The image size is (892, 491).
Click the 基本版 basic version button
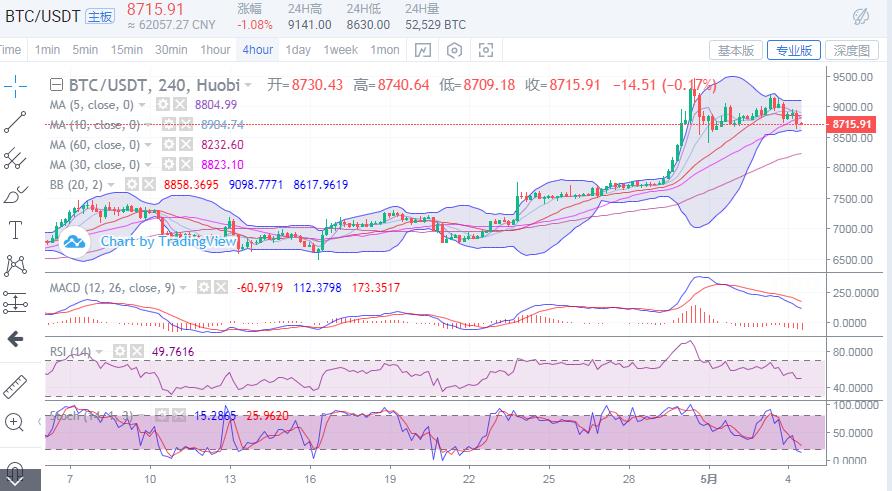[x=736, y=50]
